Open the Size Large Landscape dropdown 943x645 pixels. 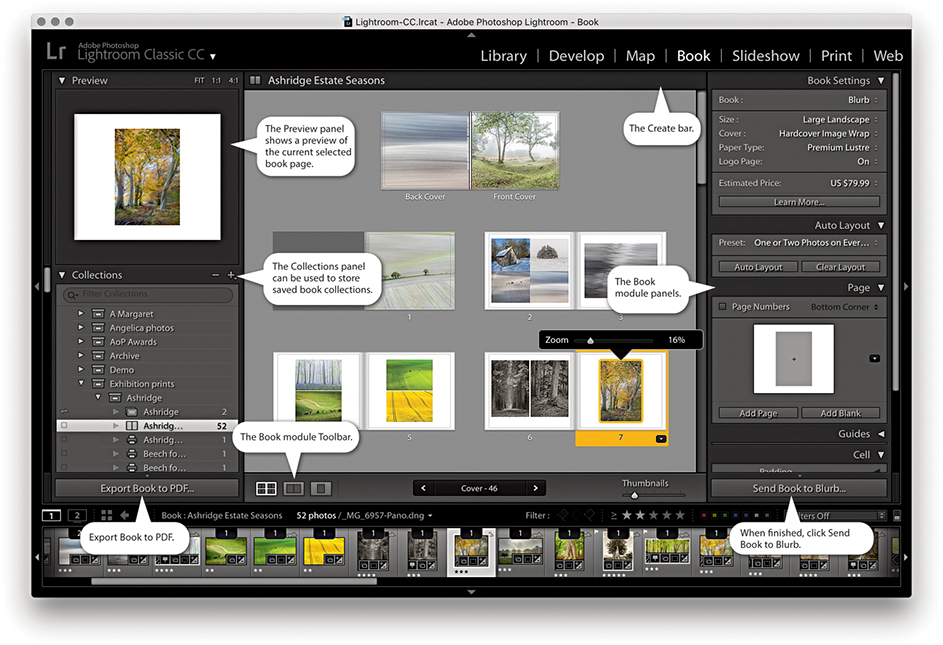840,120
